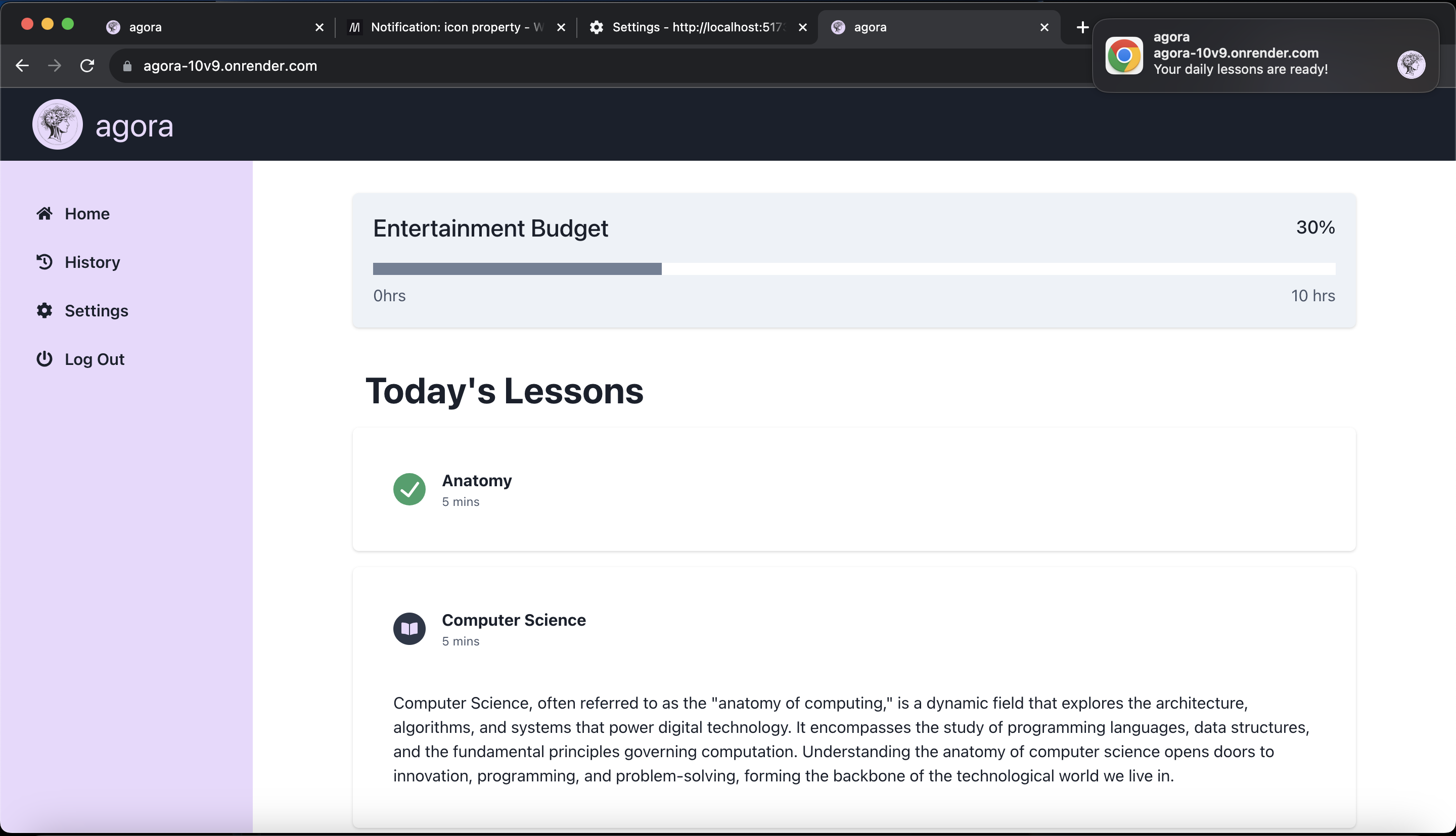Click the Computer Science book icon
The image size is (1456, 836).
409,629
